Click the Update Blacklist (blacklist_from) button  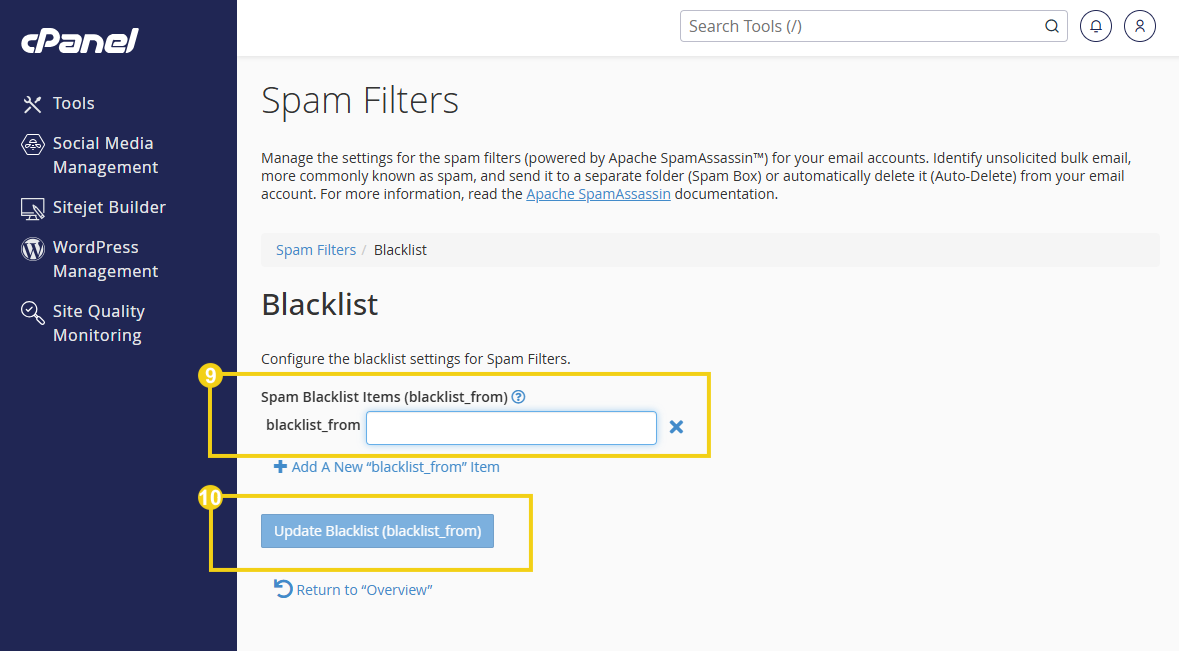pos(377,531)
